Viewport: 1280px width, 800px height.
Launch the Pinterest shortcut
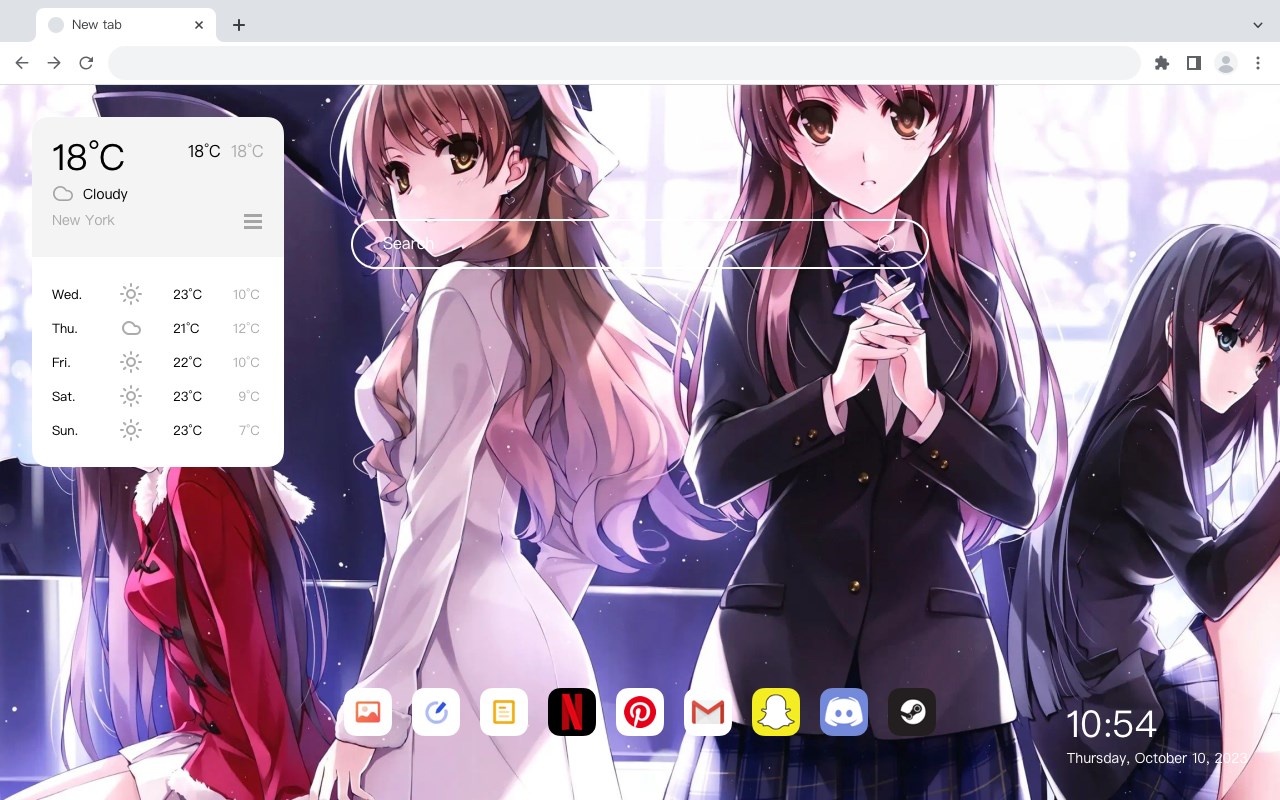point(640,712)
